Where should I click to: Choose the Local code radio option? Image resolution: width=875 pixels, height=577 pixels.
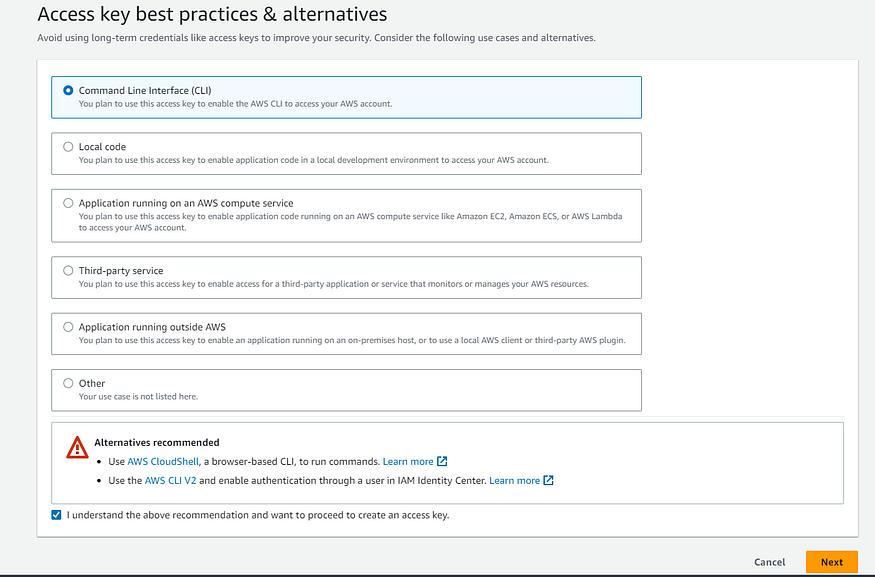[x=68, y=147]
